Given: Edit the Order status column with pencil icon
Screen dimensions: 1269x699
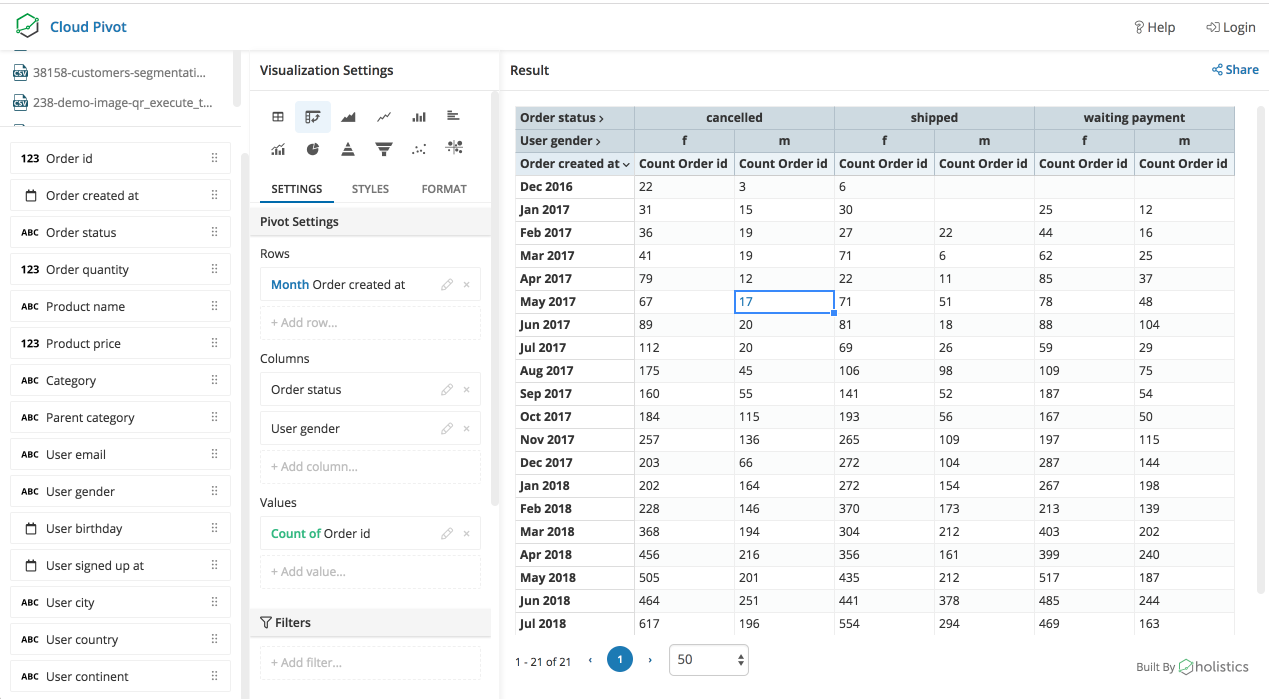Looking at the screenshot, I should 447,390.
